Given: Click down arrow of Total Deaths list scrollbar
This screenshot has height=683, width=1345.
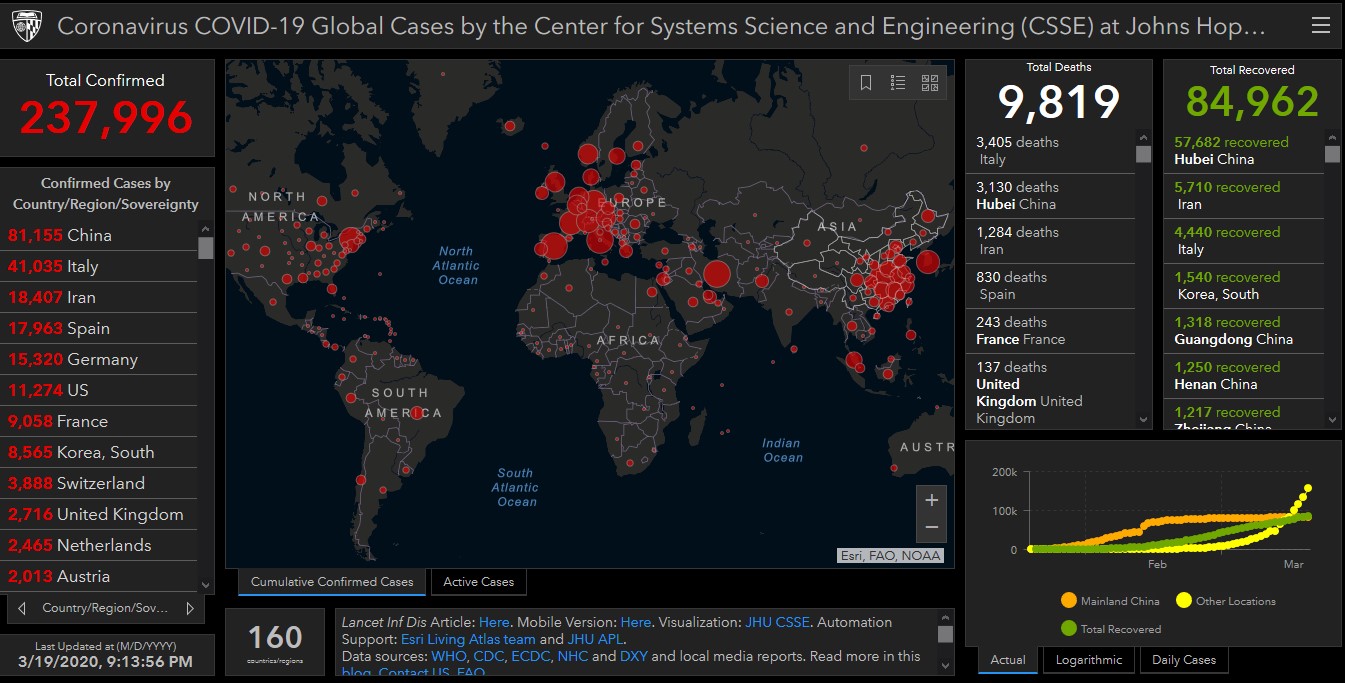Looking at the screenshot, I should [x=1144, y=420].
